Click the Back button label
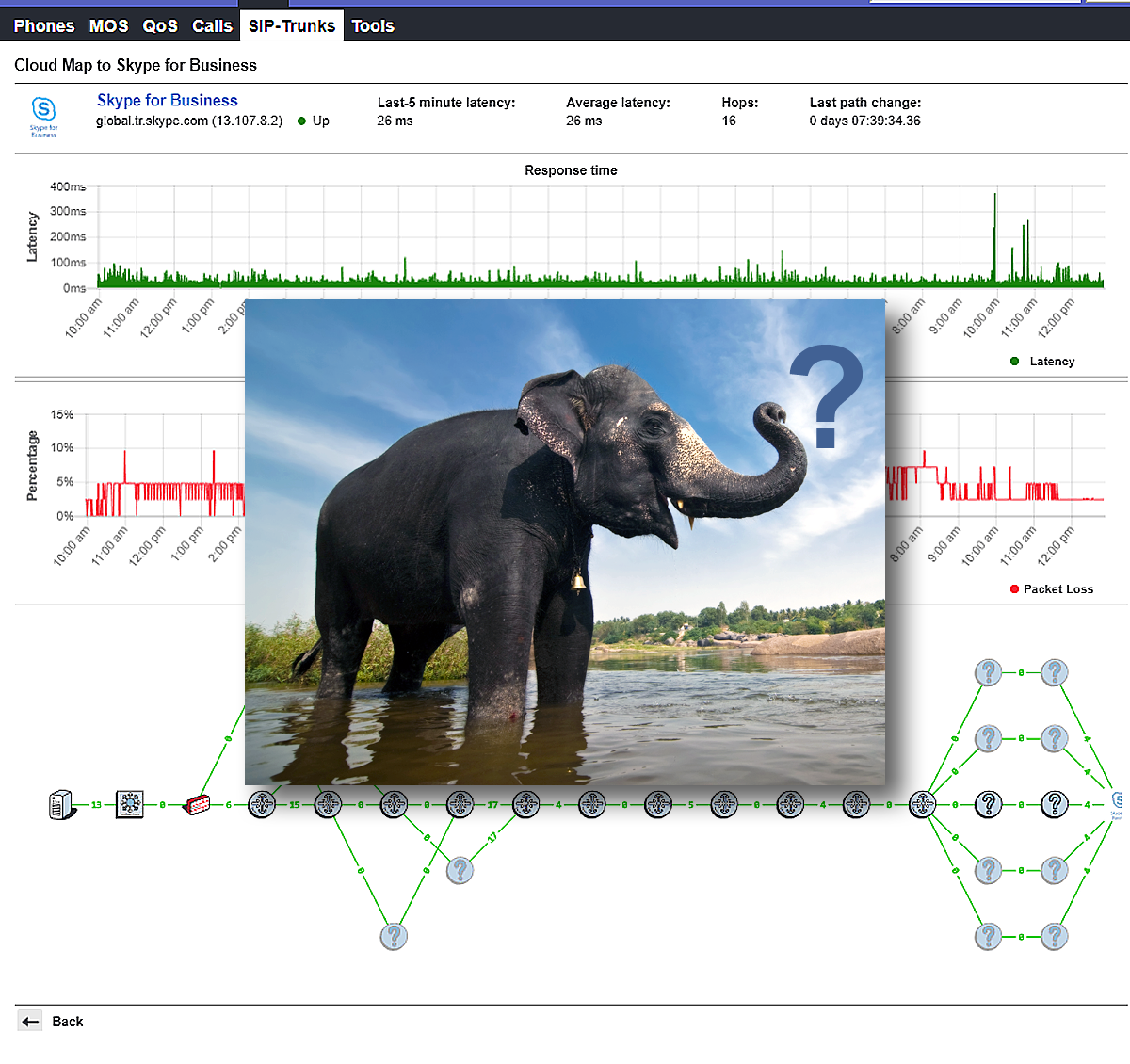This screenshot has height=1064, width=1130. click(x=68, y=1022)
